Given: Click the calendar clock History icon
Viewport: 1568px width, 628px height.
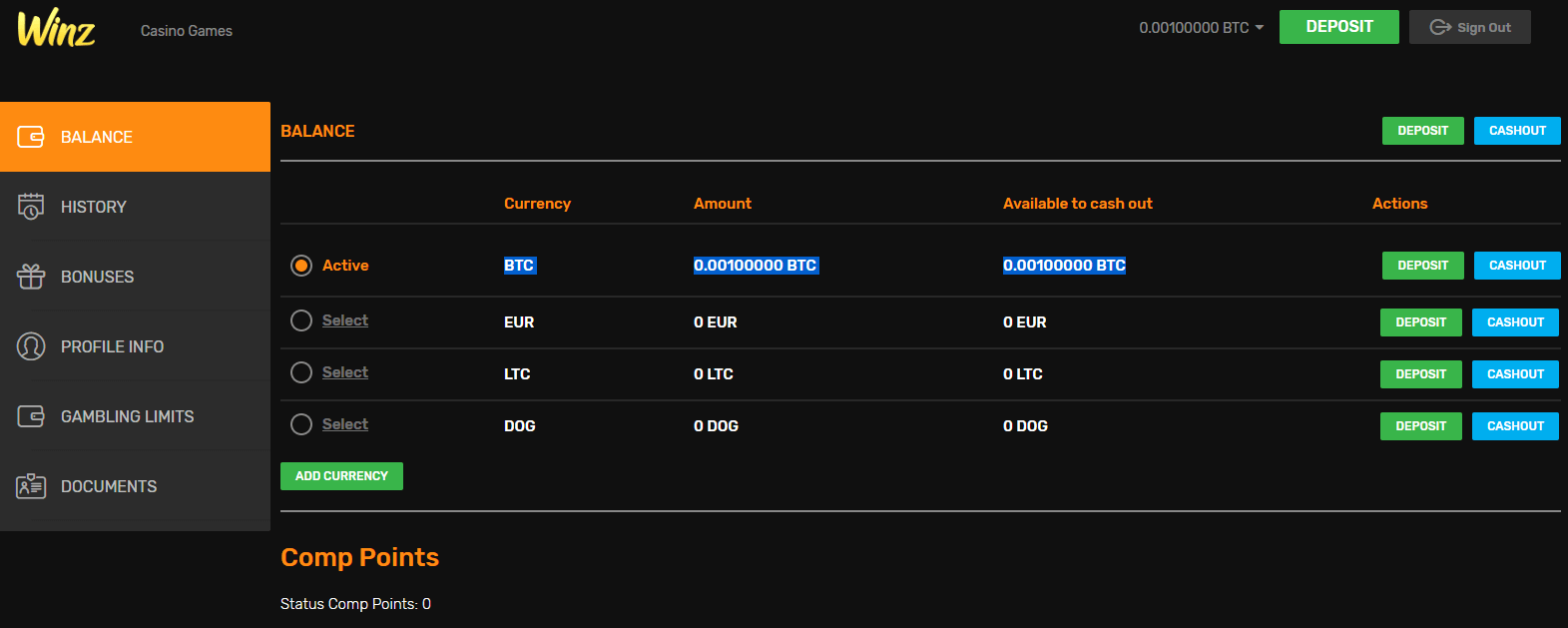Looking at the screenshot, I should point(31,207).
